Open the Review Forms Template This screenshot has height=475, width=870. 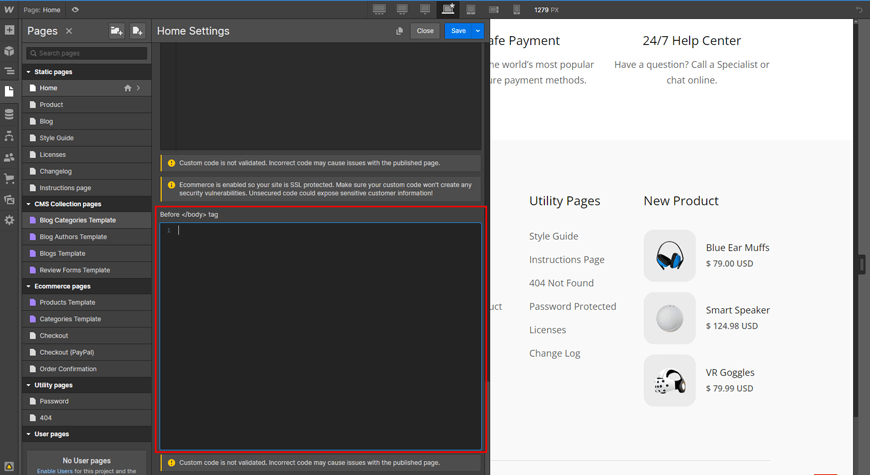87,270
